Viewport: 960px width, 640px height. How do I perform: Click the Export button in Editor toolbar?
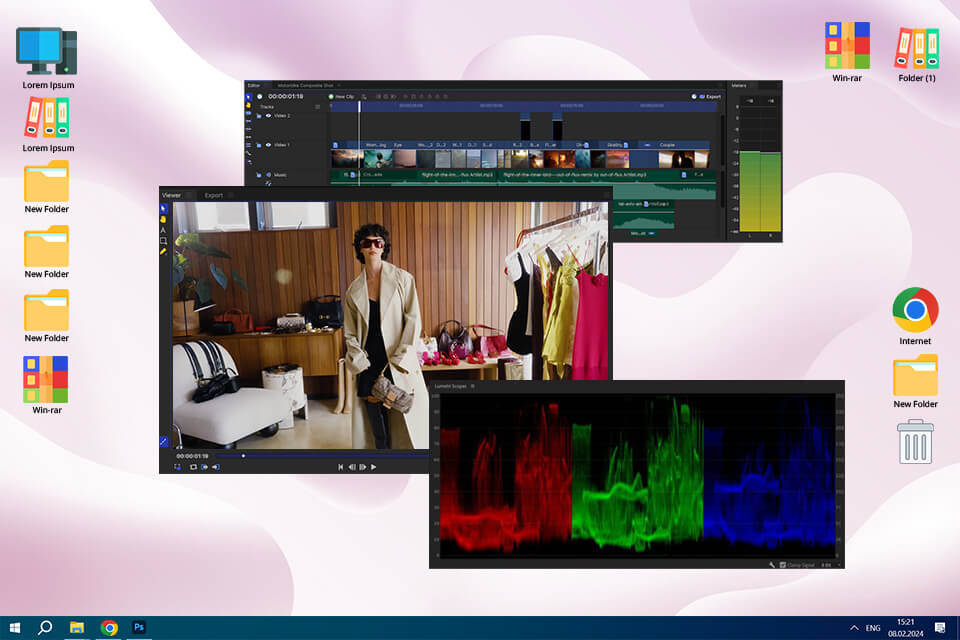[710, 97]
